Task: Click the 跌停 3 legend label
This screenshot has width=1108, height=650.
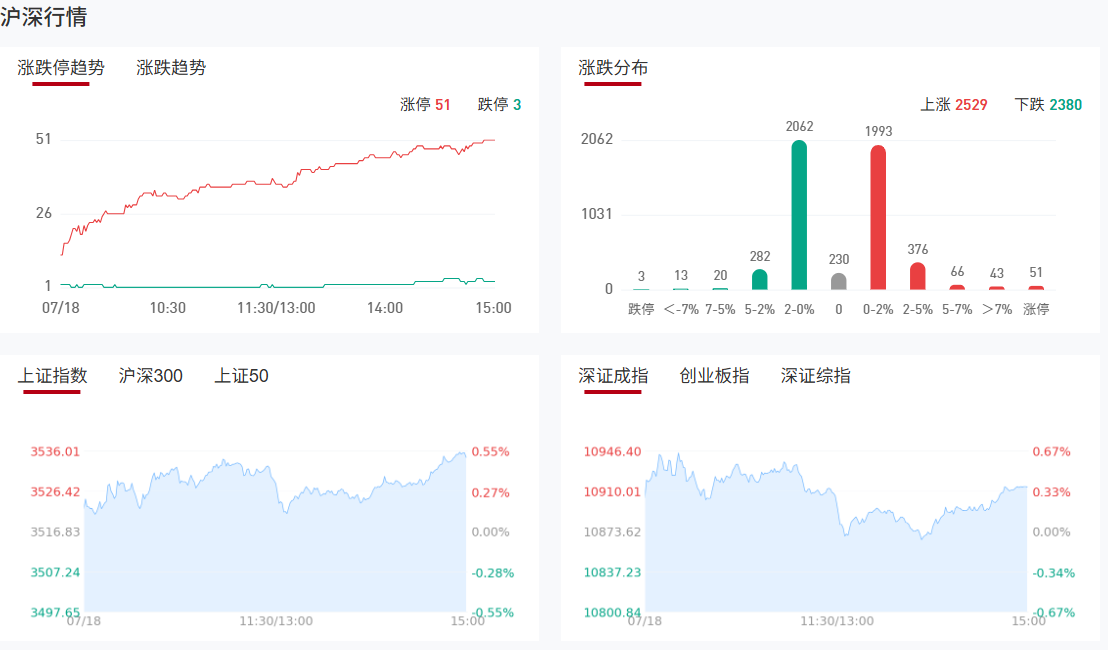Action: point(499,105)
